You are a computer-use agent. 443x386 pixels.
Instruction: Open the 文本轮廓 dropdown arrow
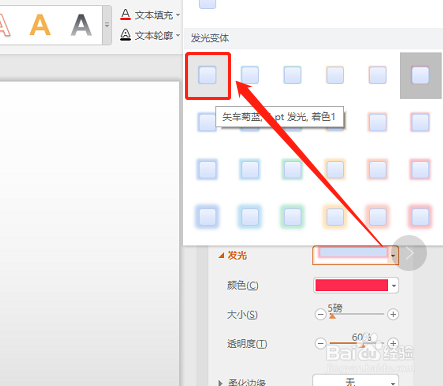(178, 35)
